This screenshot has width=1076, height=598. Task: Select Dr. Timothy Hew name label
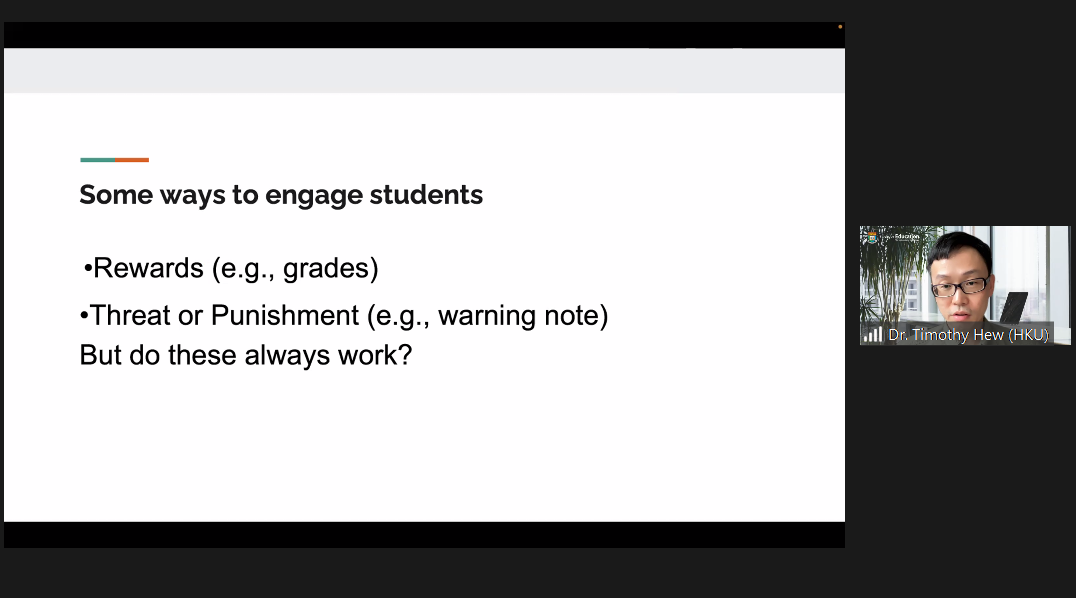tap(968, 335)
